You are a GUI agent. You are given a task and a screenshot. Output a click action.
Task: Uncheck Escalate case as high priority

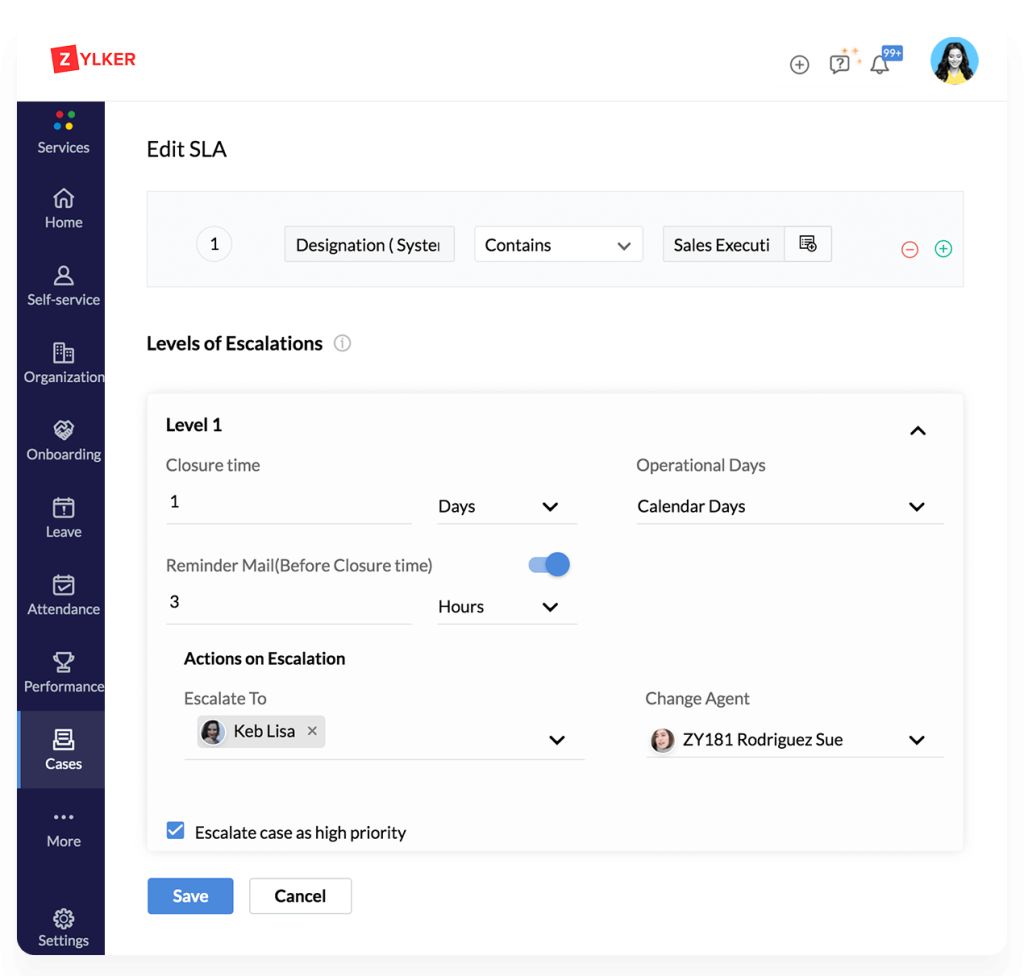[175, 830]
